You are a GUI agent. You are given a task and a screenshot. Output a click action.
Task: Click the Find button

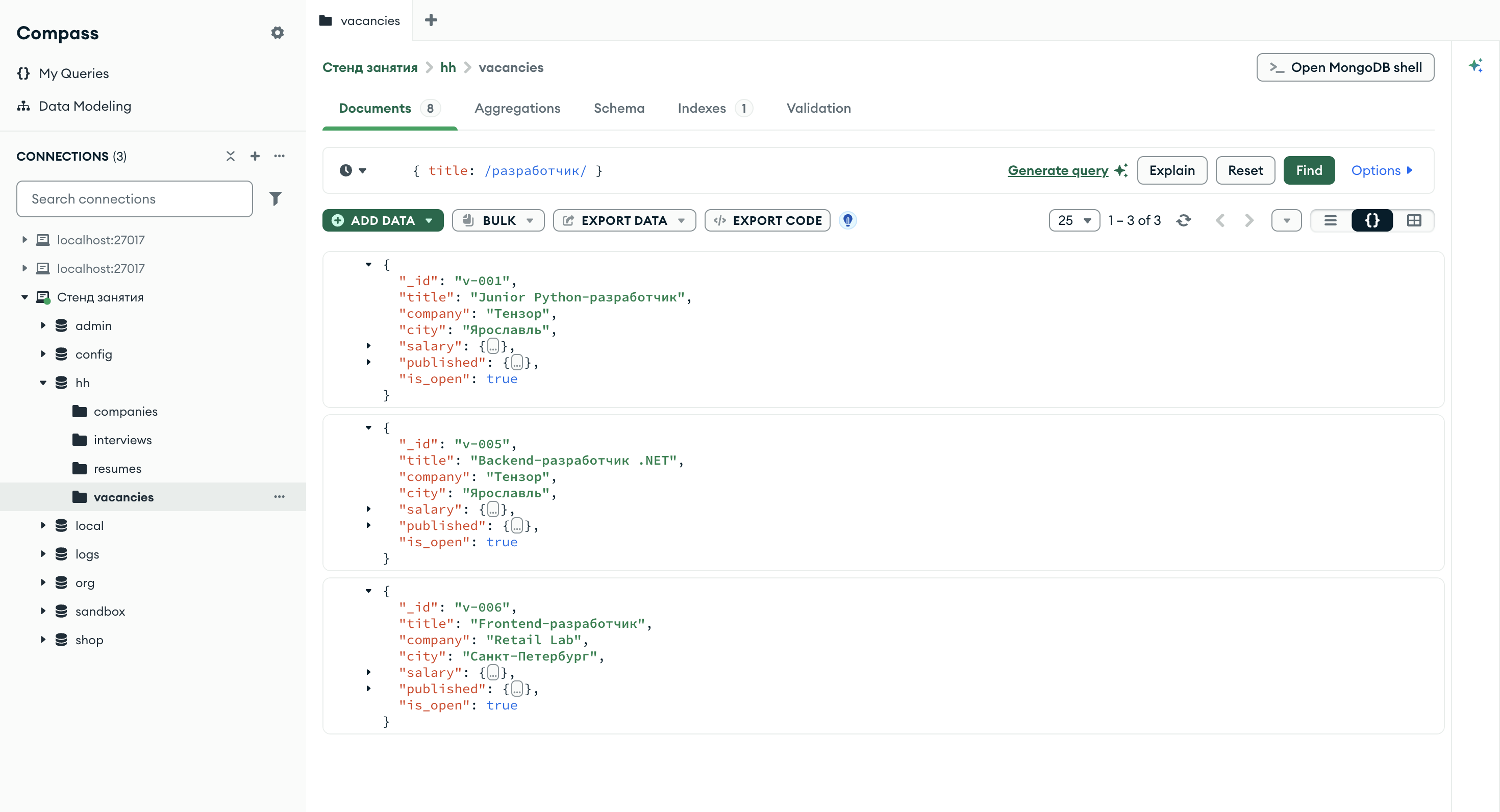1309,170
